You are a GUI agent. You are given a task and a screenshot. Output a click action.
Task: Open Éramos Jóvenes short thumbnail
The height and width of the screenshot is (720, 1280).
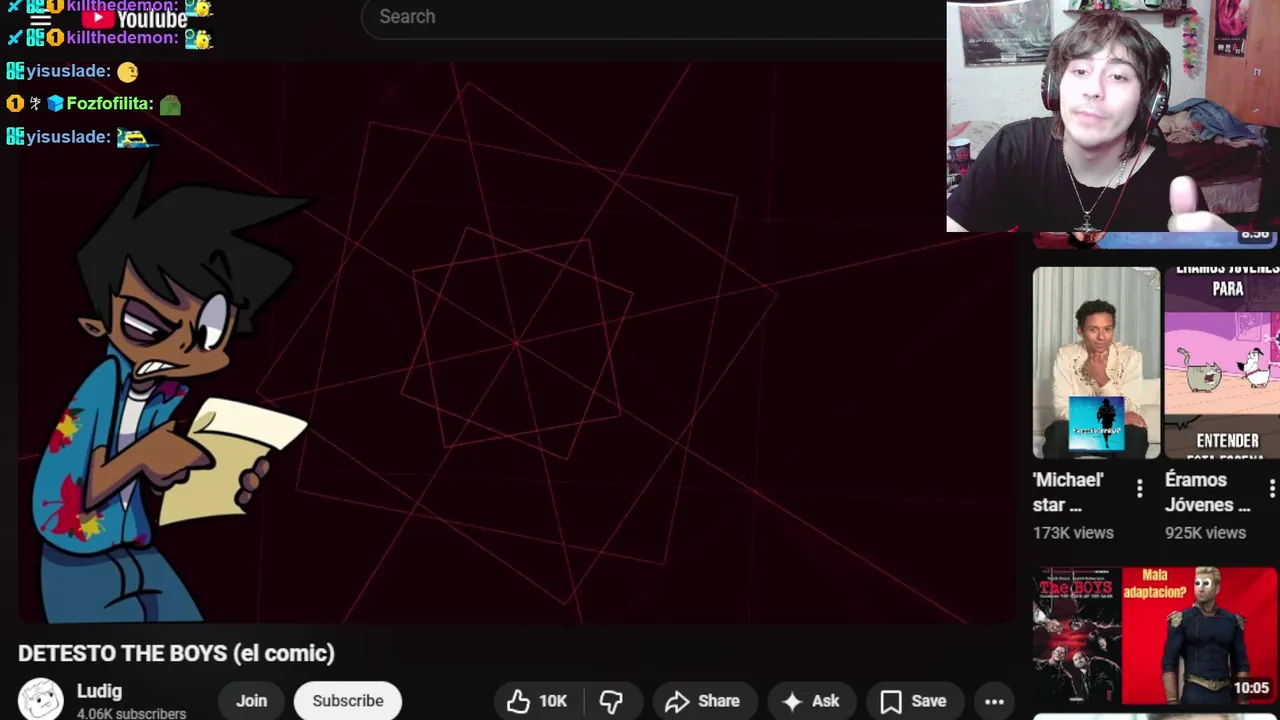(1222, 362)
